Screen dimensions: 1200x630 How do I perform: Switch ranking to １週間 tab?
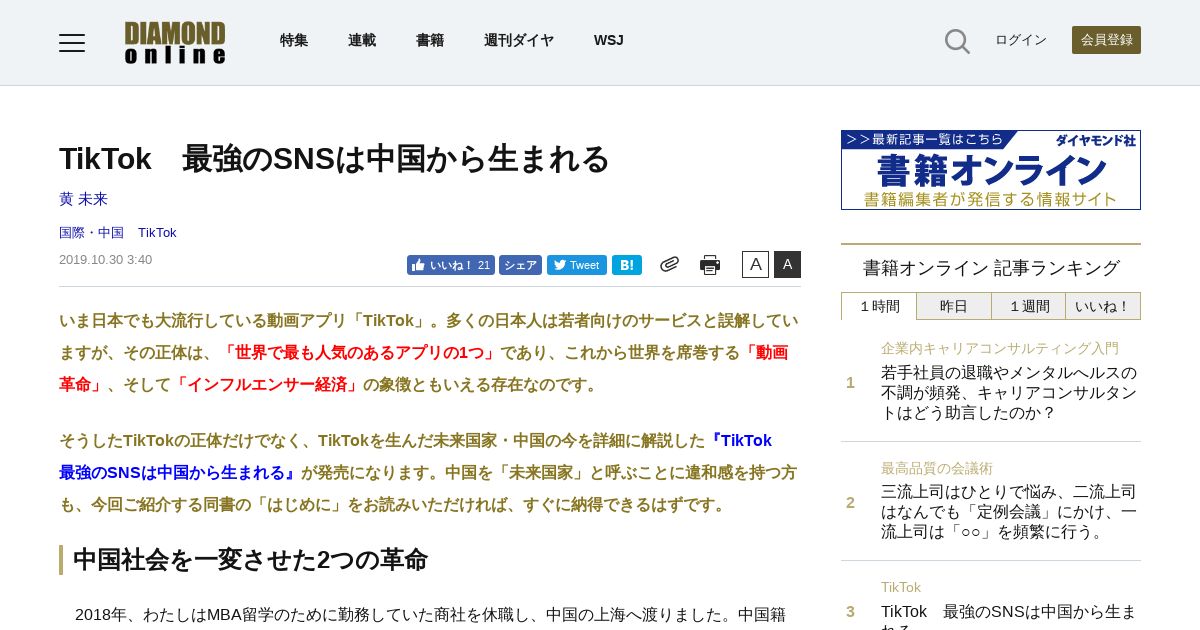[1028, 306]
